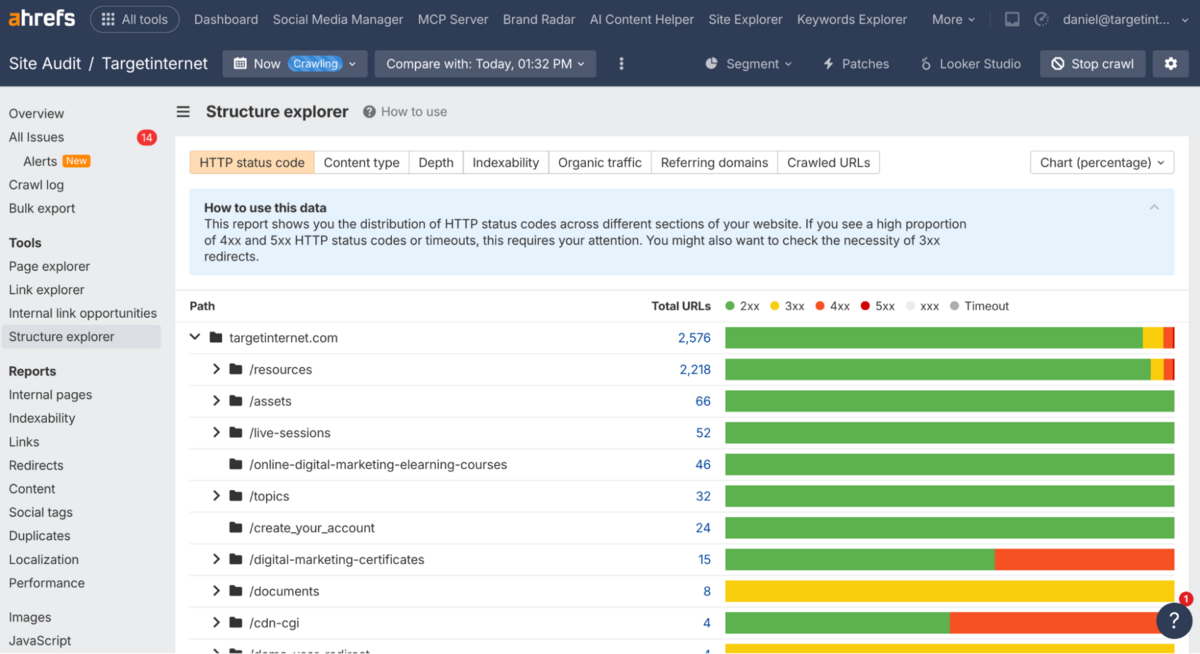The width and height of the screenshot is (1200, 654).
Task: Open the account menu daniel@targetint...
Action: (x=1127, y=19)
